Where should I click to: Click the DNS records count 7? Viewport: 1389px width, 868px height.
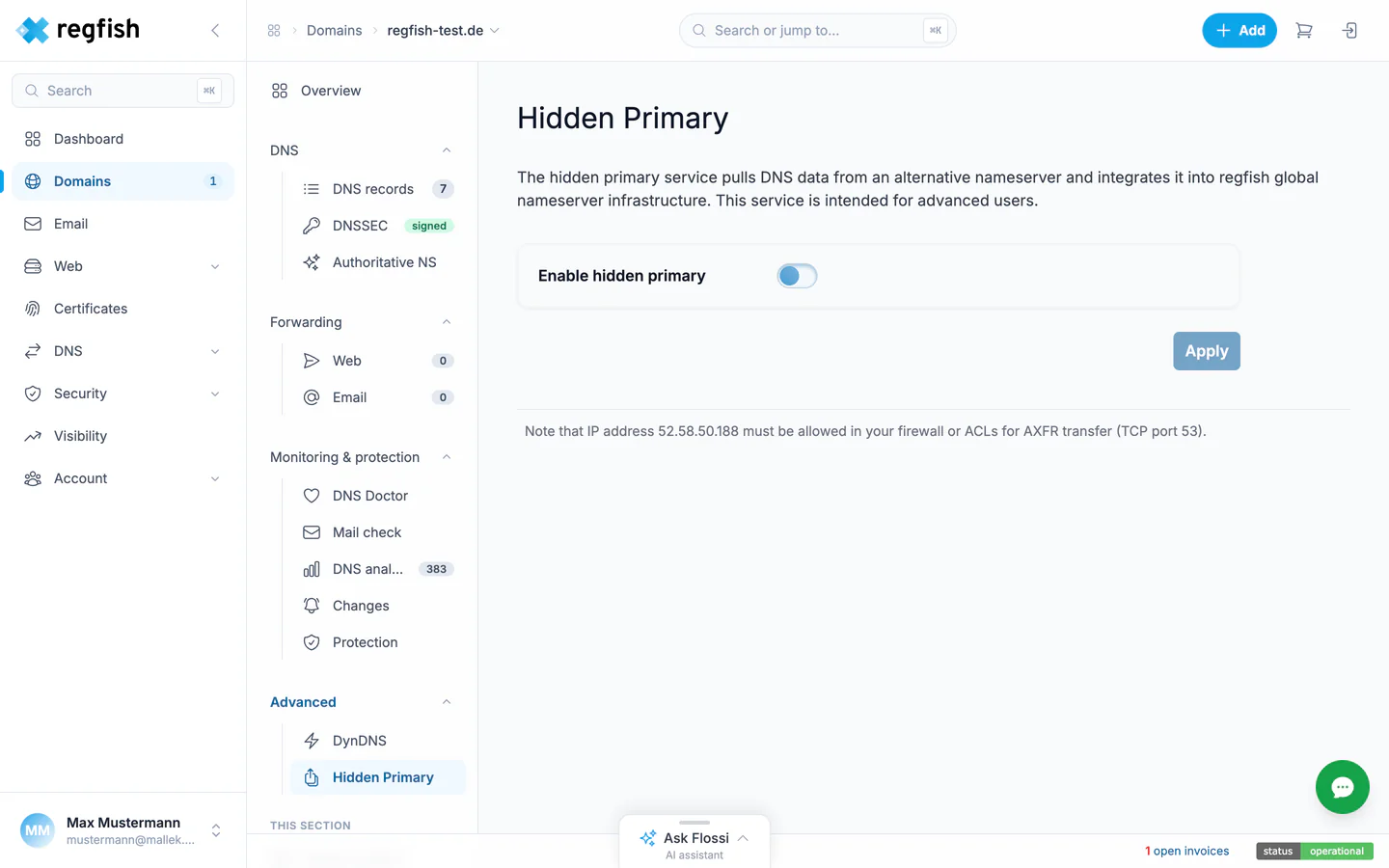tap(443, 189)
